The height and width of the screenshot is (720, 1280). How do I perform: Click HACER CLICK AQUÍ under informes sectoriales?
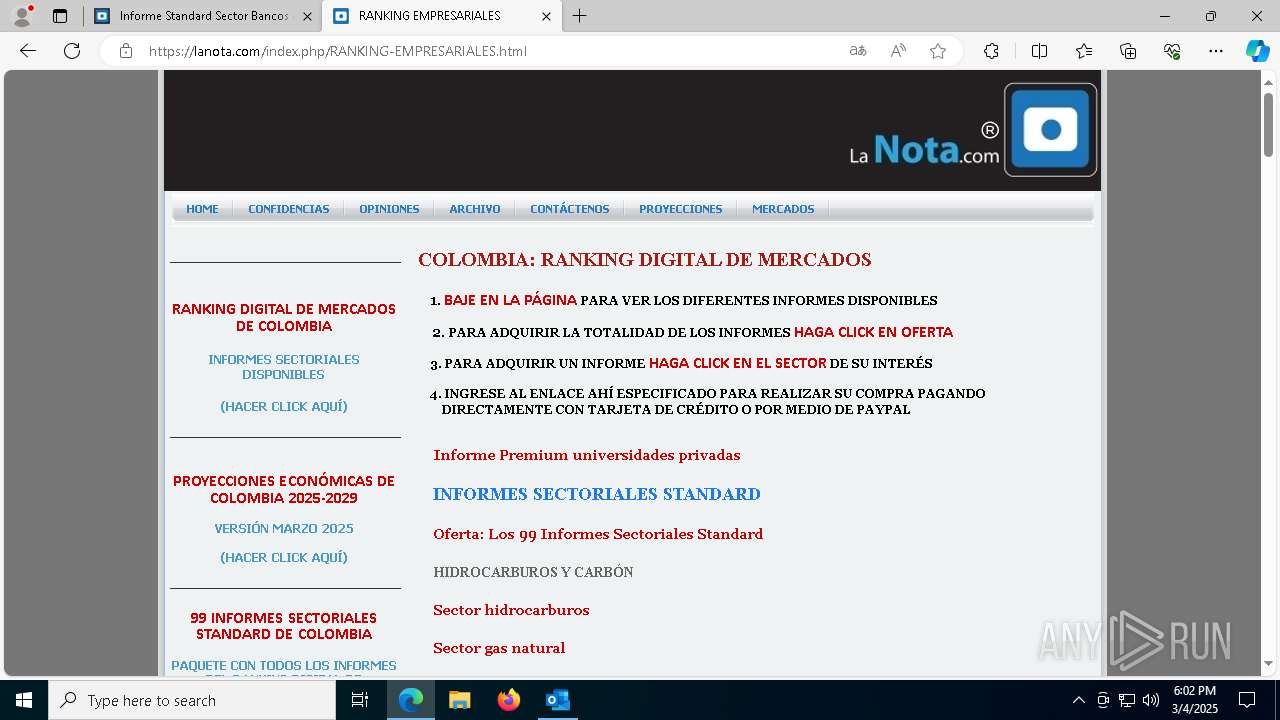[x=284, y=407]
